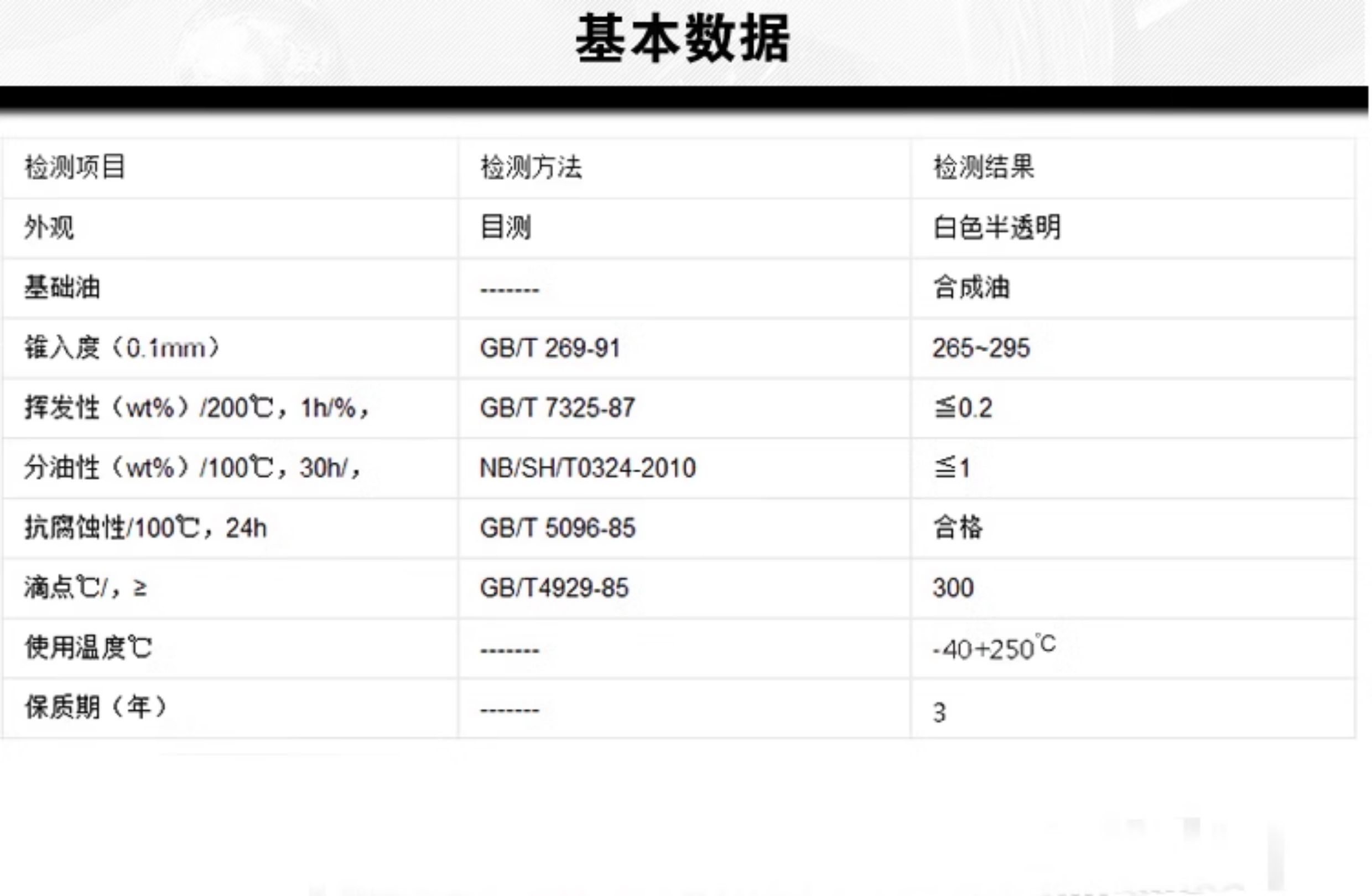The height and width of the screenshot is (896, 1372).
Task: Click the 300 result value
Action: (x=953, y=588)
